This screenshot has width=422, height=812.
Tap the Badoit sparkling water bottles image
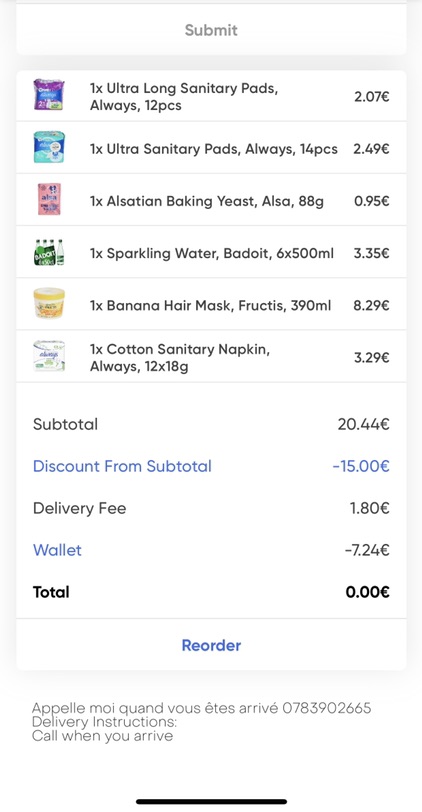[x=49, y=252]
